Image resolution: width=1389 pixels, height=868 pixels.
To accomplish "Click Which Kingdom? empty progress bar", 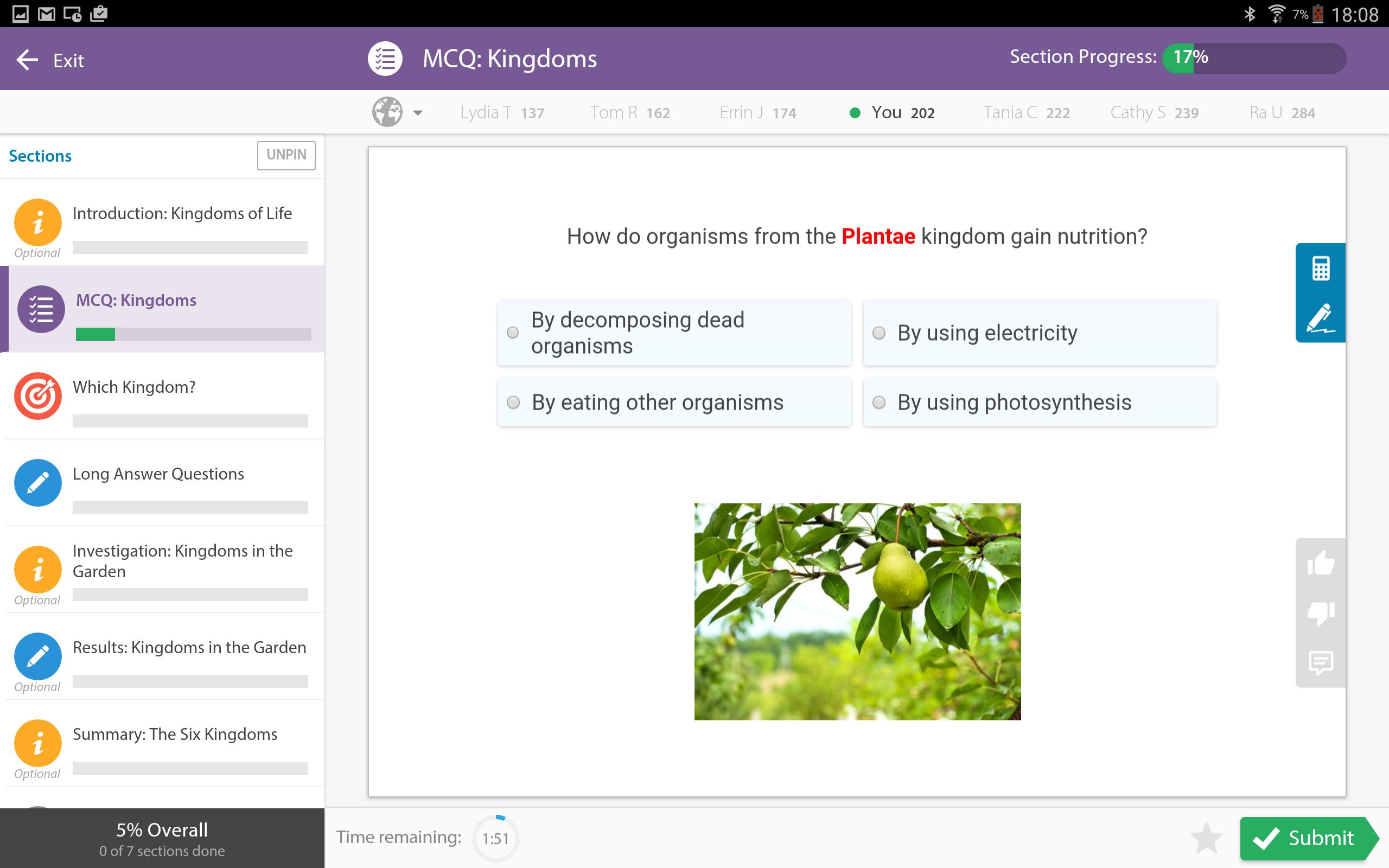I will [190, 421].
